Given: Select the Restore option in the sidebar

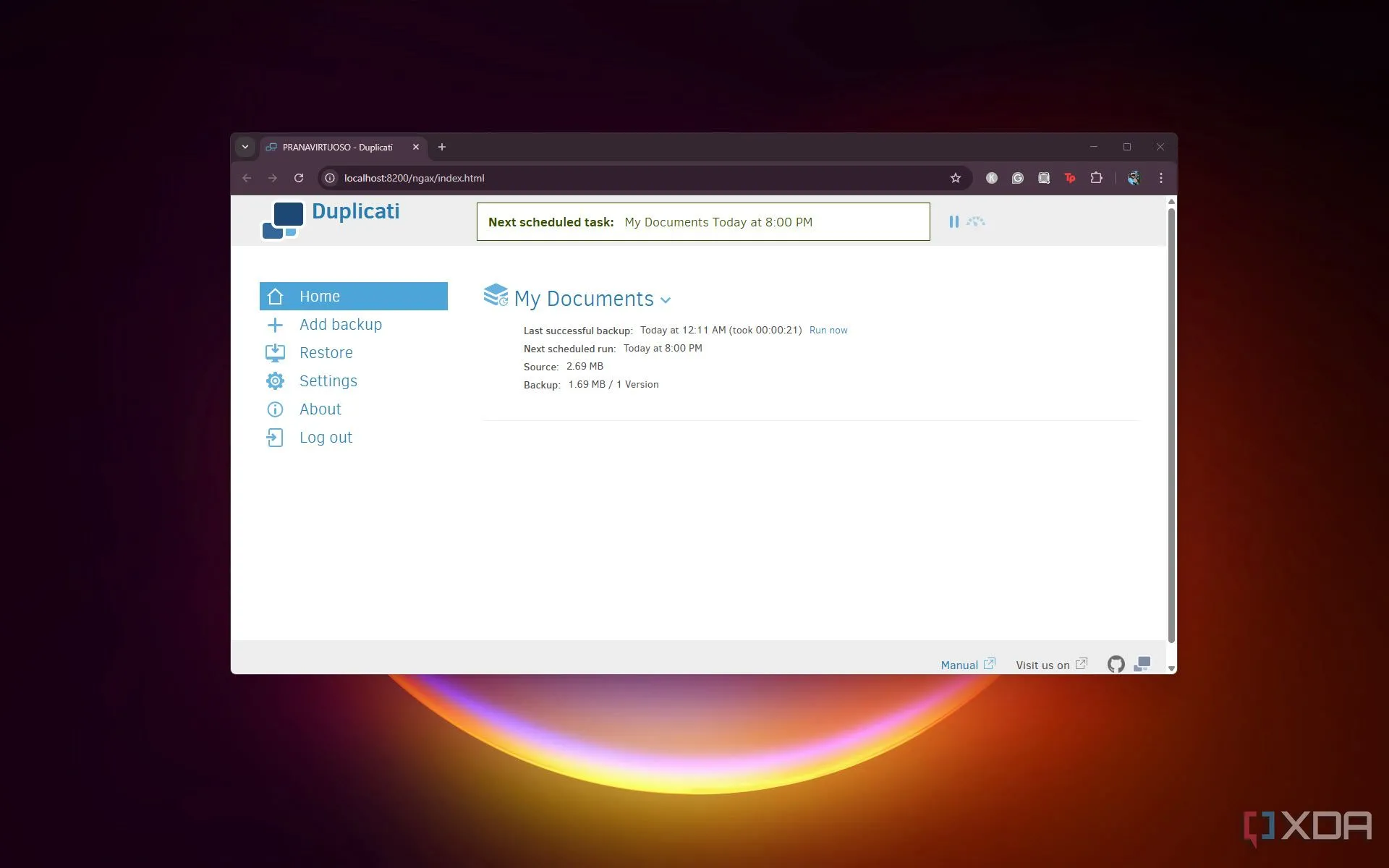Looking at the screenshot, I should (326, 352).
